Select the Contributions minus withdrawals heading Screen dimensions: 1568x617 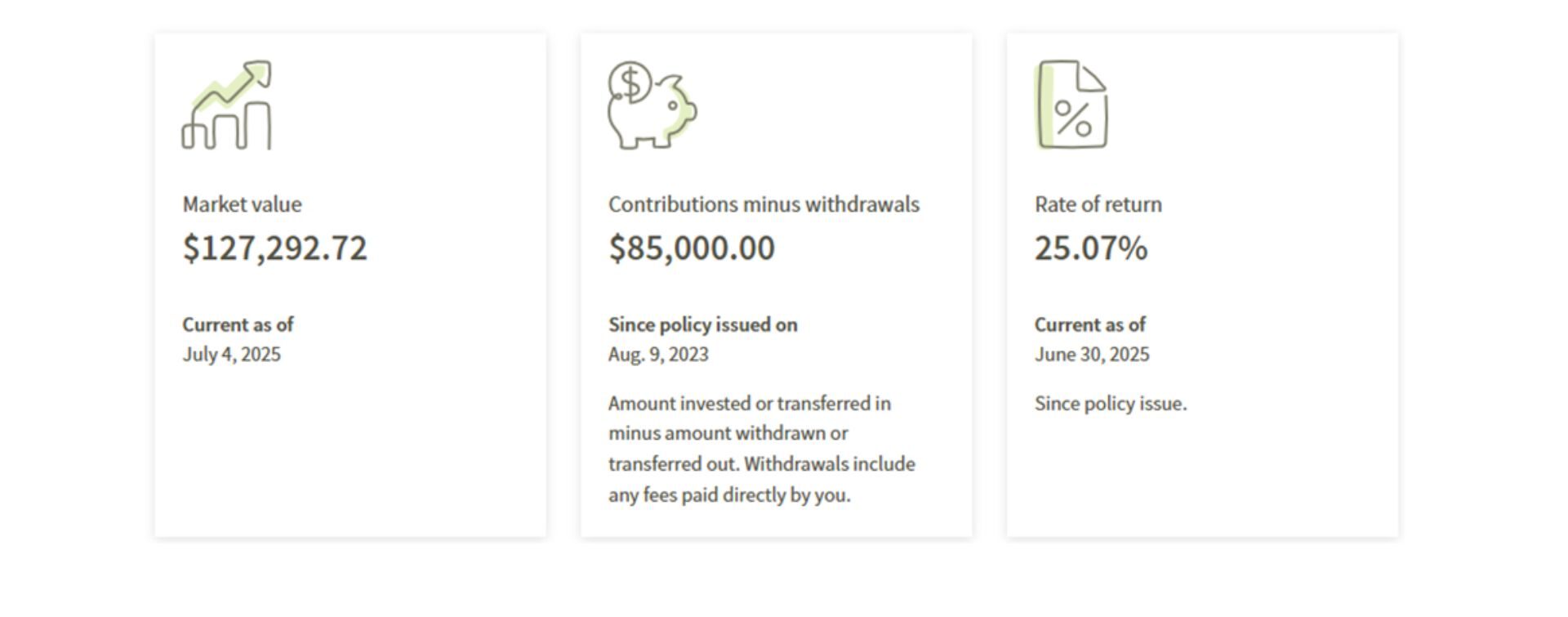(x=764, y=204)
